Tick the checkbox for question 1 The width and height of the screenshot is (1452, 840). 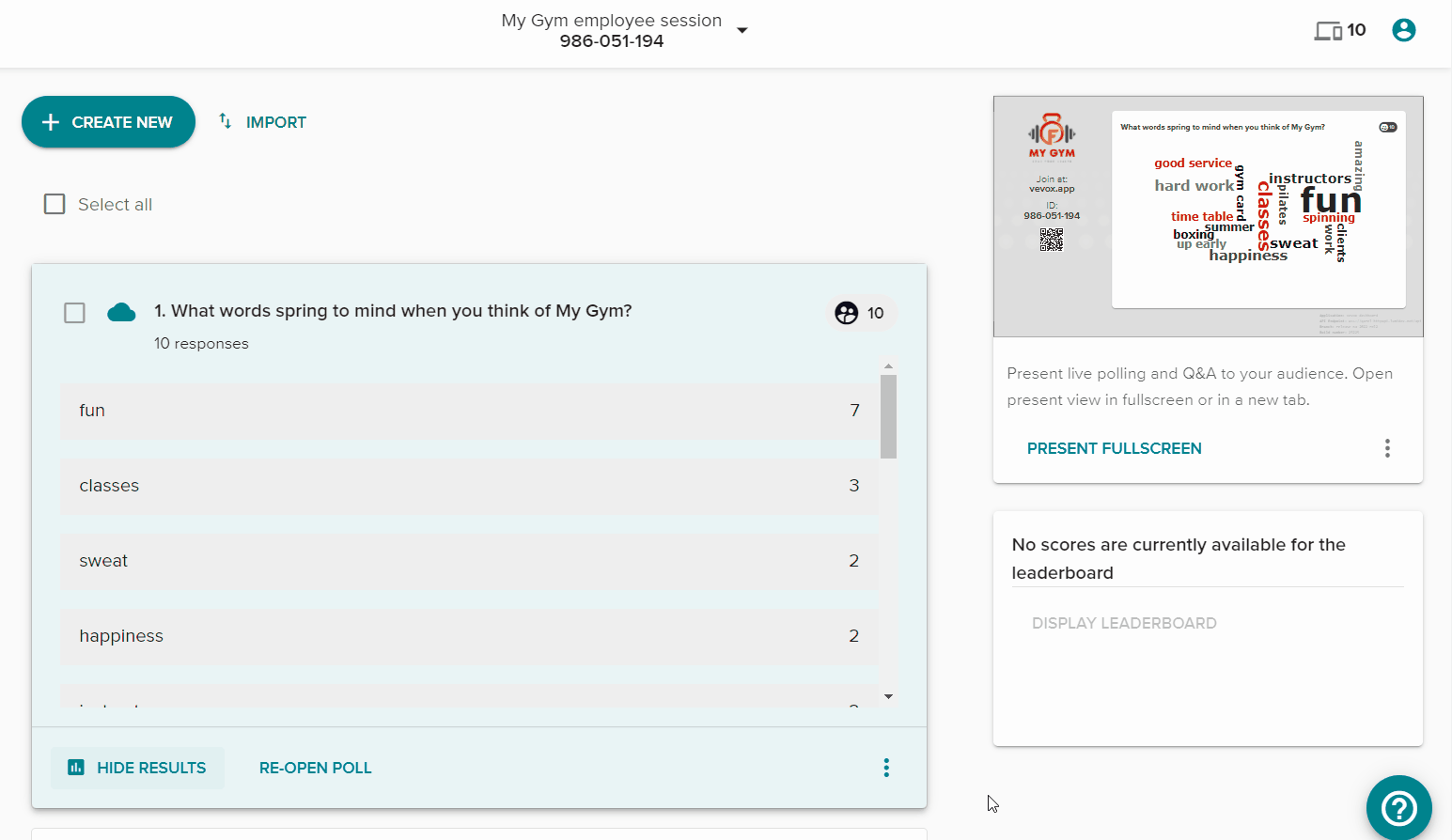[74, 312]
